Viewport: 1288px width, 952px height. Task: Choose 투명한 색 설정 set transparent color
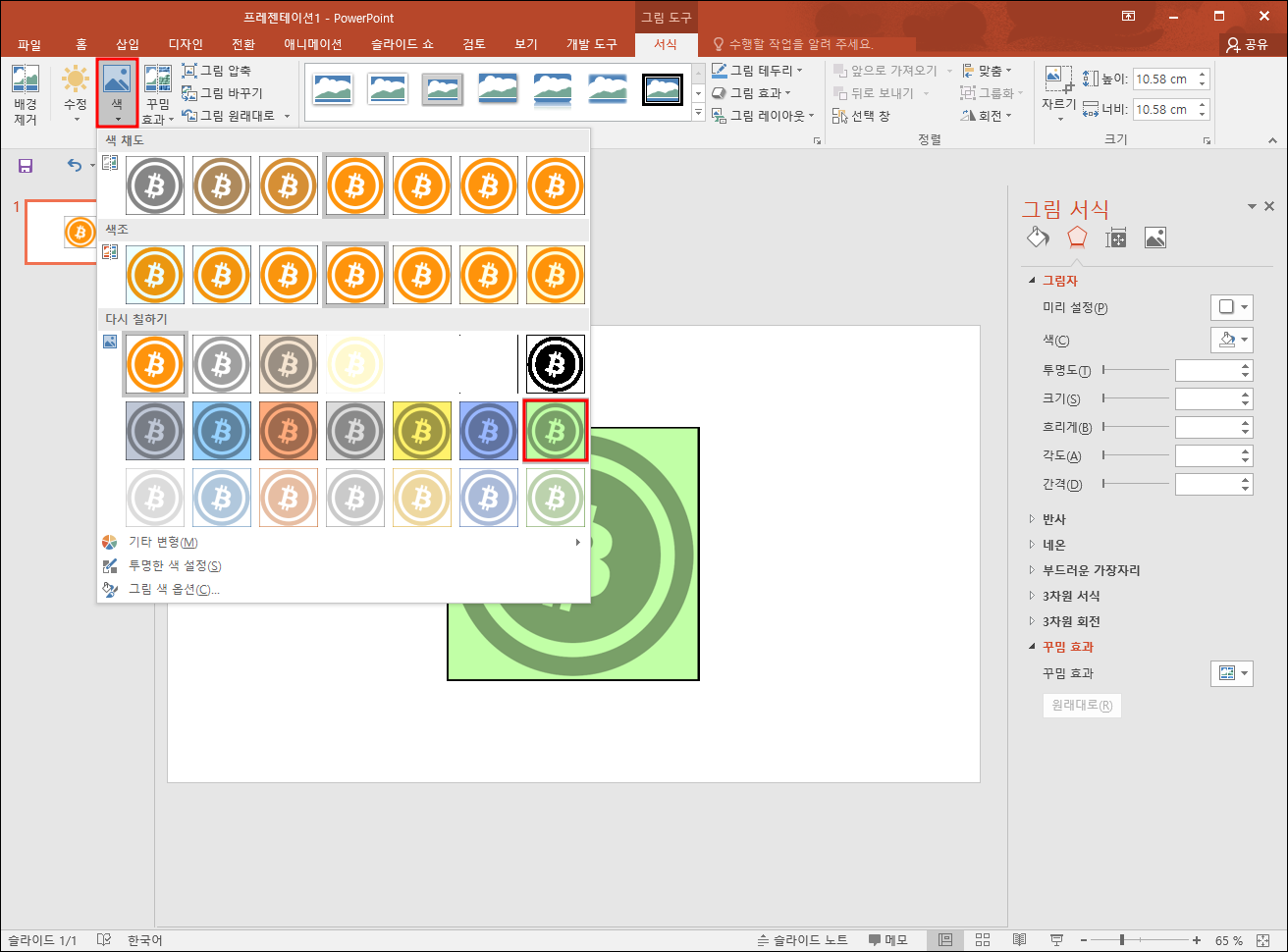point(343,565)
